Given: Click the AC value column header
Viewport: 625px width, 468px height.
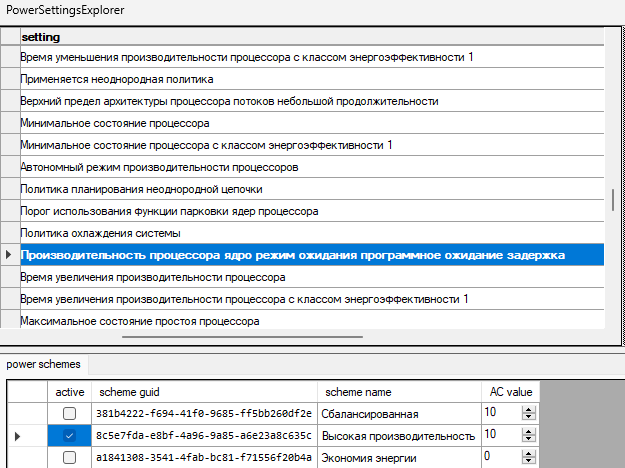Looking at the screenshot, I should coord(511,392).
